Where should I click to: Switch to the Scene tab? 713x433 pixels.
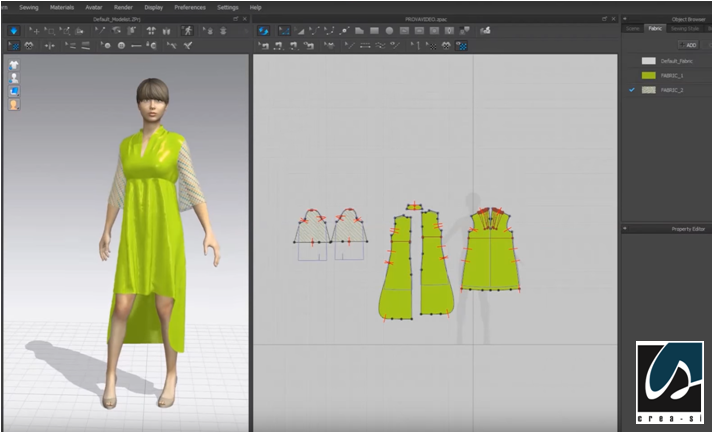(x=632, y=29)
